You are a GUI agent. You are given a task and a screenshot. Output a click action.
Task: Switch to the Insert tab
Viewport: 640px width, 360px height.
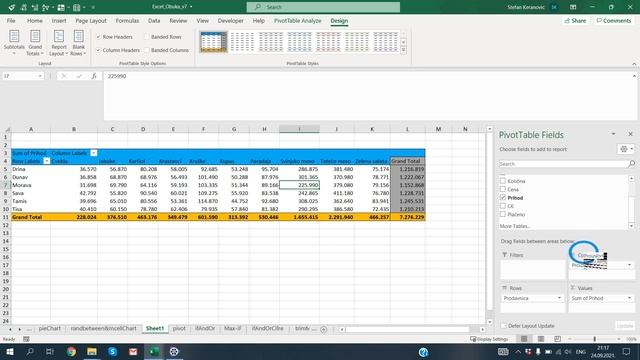click(x=59, y=20)
